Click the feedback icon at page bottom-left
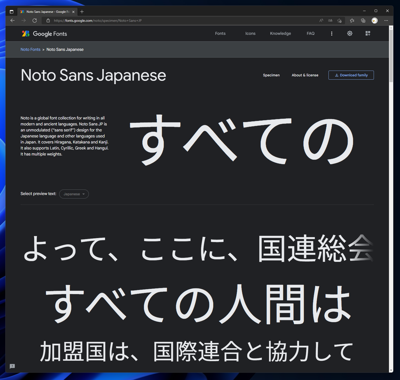 click(x=12, y=366)
